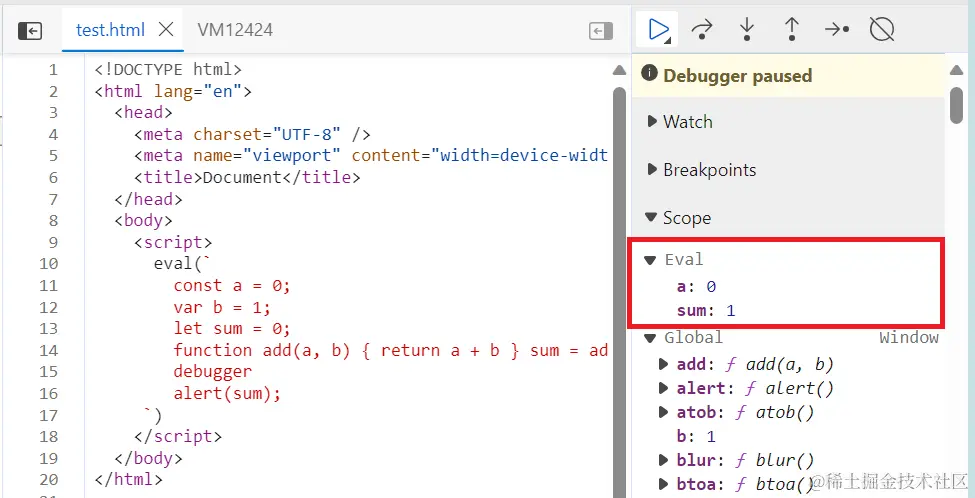Step over next function call
Screen dimensions: 975x498
[x=702, y=29]
